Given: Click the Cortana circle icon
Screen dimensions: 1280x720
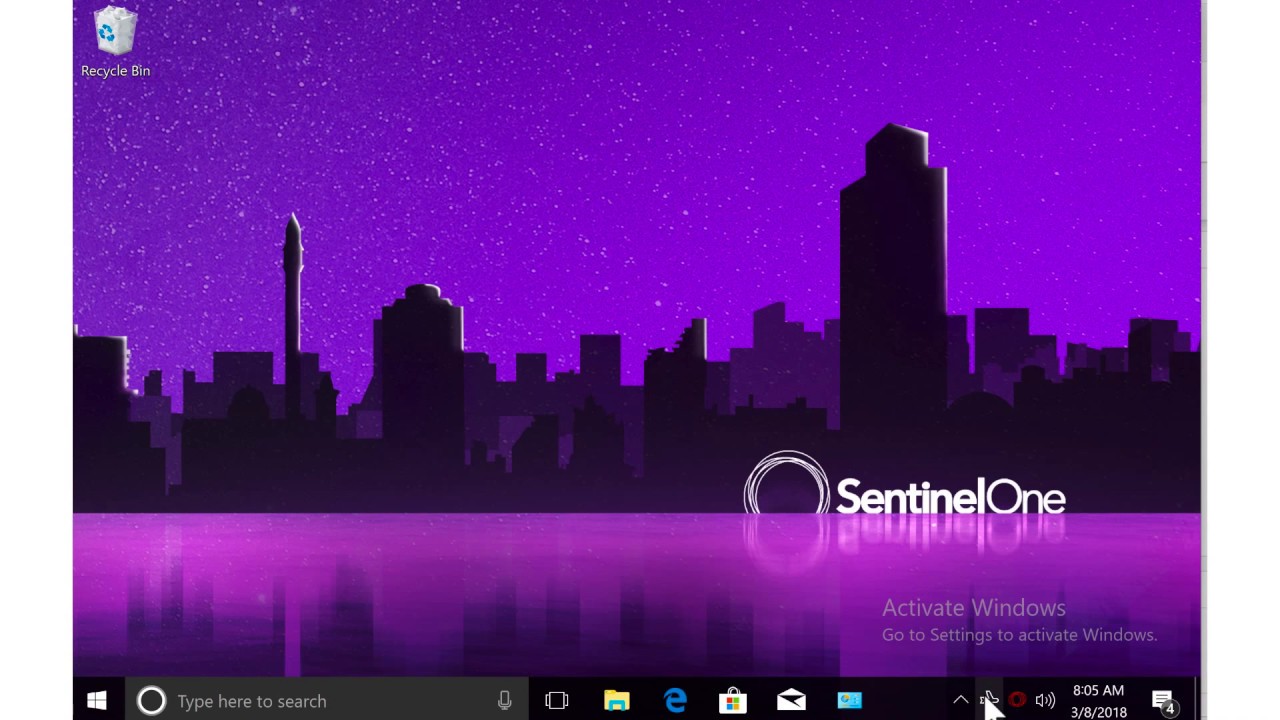Looking at the screenshot, I should [151, 701].
